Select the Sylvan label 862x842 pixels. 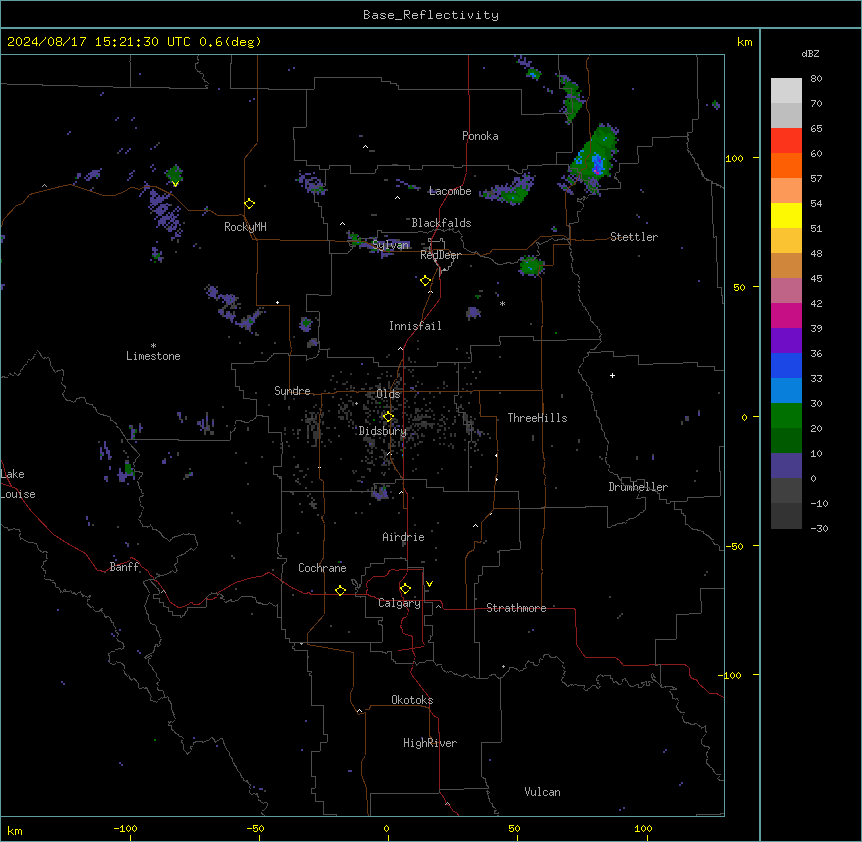pos(391,245)
